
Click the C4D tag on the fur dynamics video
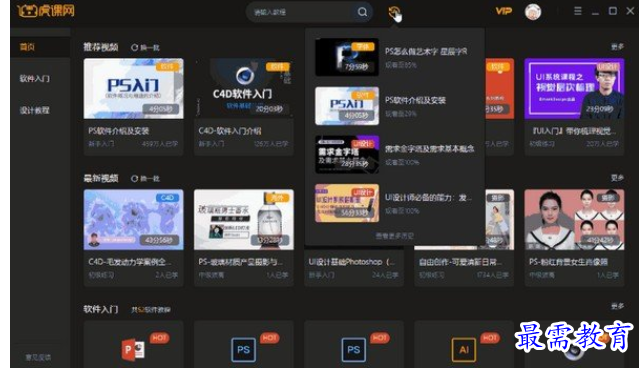point(167,198)
